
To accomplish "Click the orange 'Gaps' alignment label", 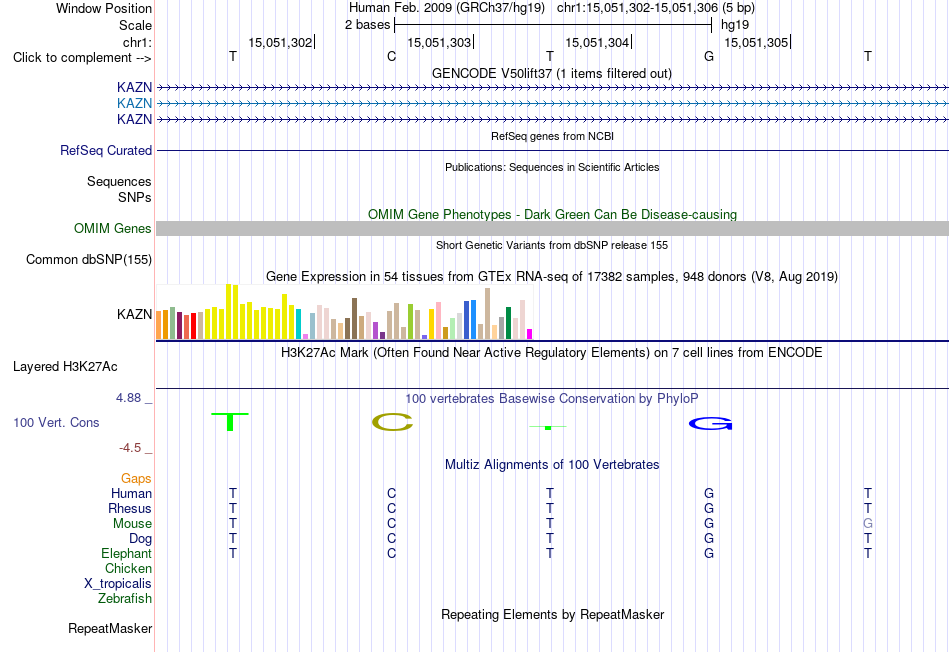I will point(136,479).
